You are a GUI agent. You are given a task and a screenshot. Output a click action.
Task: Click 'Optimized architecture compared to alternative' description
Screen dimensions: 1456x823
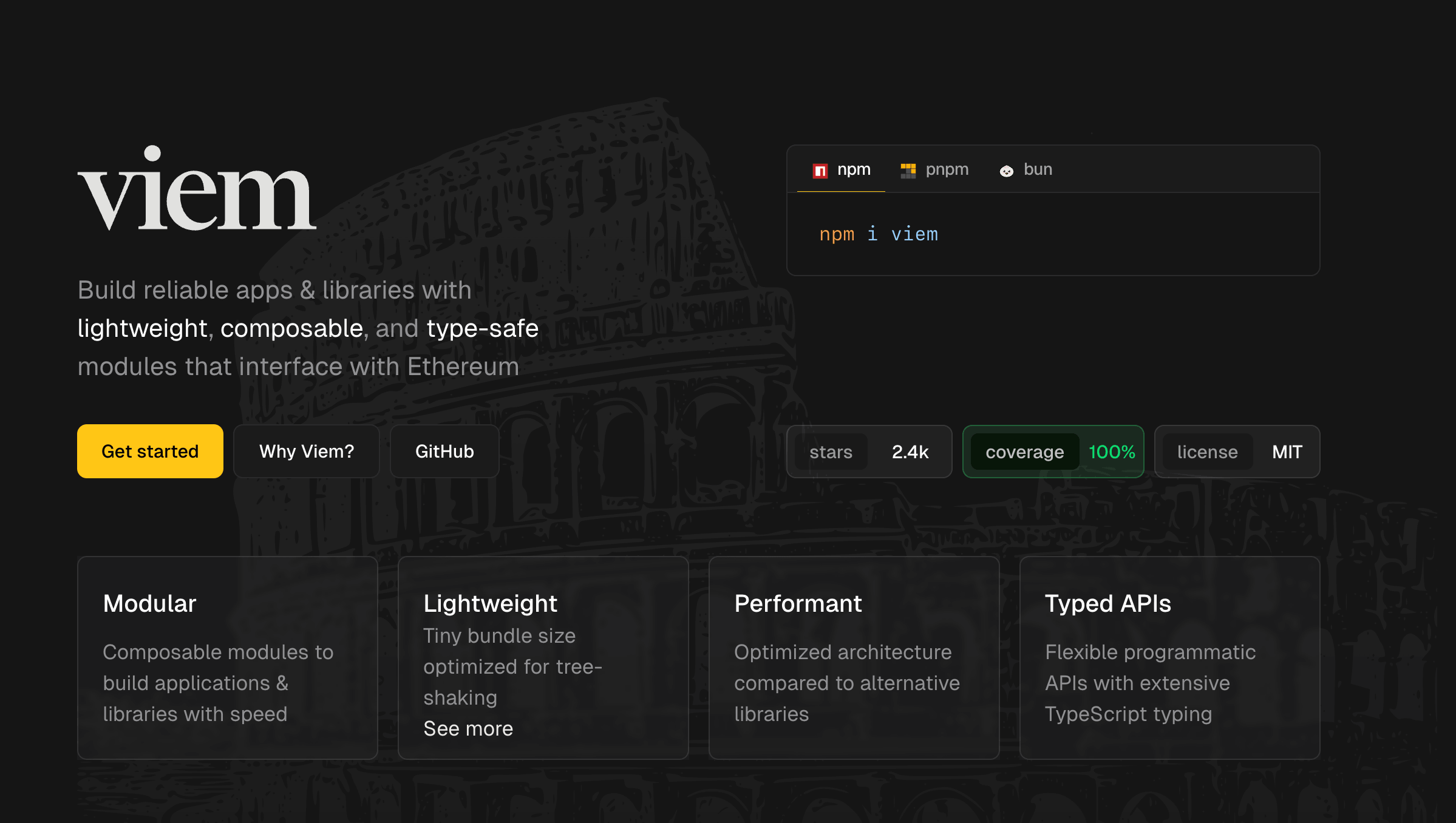(x=847, y=683)
